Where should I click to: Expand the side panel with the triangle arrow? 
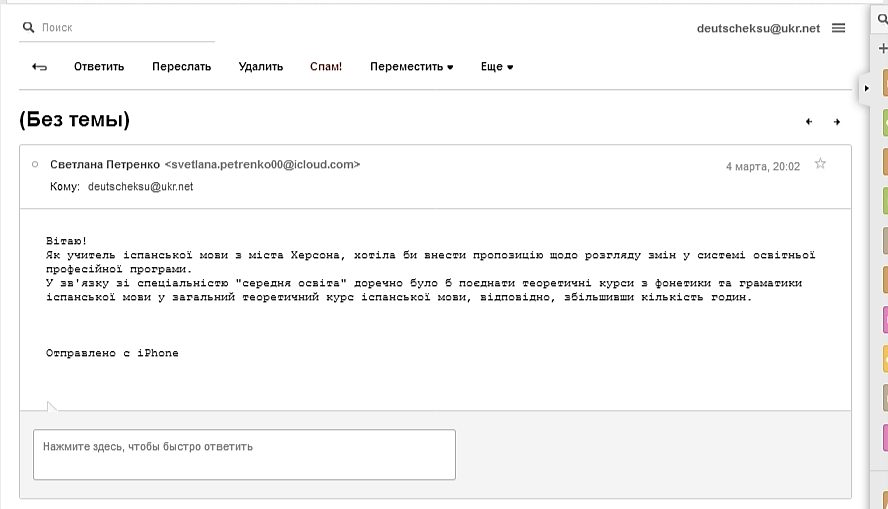[x=866, y=88]
